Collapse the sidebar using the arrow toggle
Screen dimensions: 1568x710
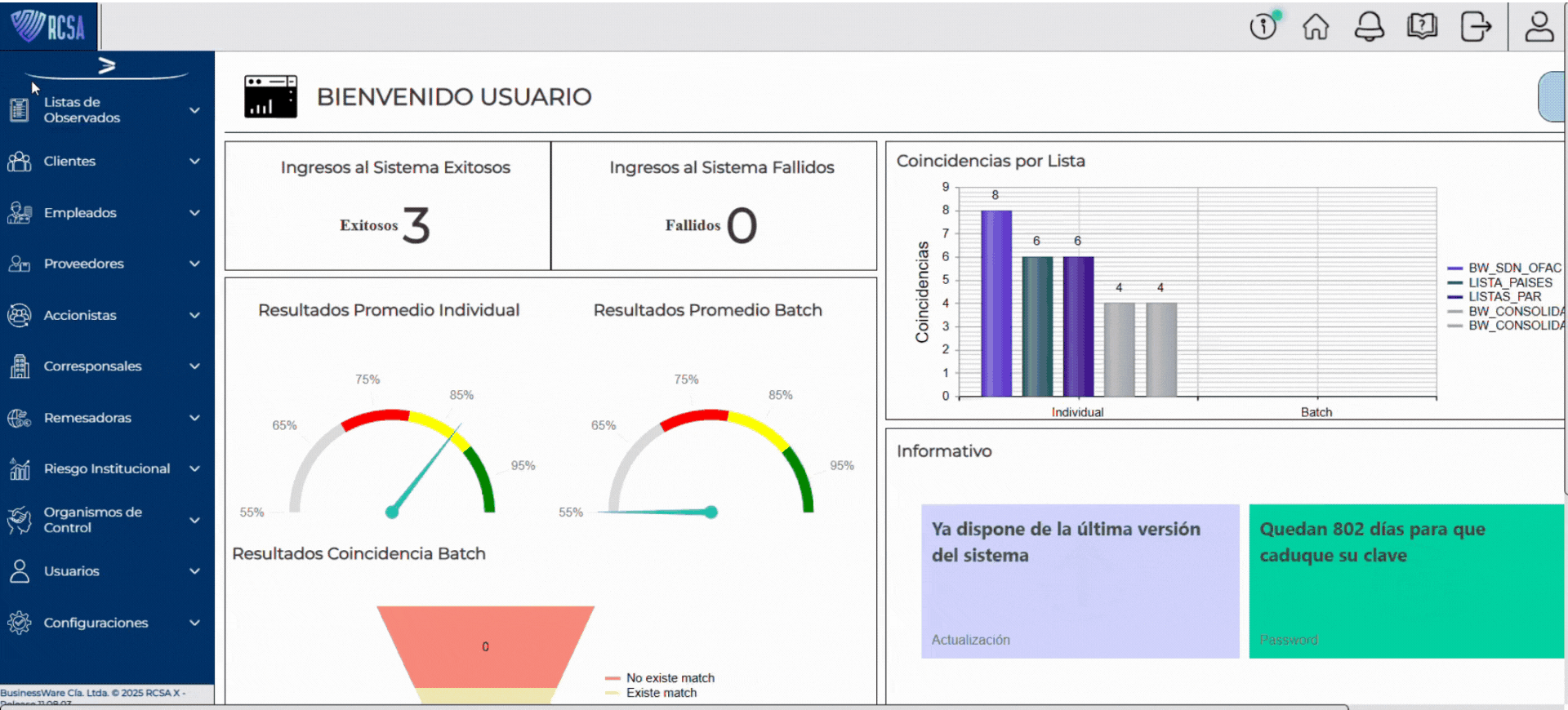(107, 65)
